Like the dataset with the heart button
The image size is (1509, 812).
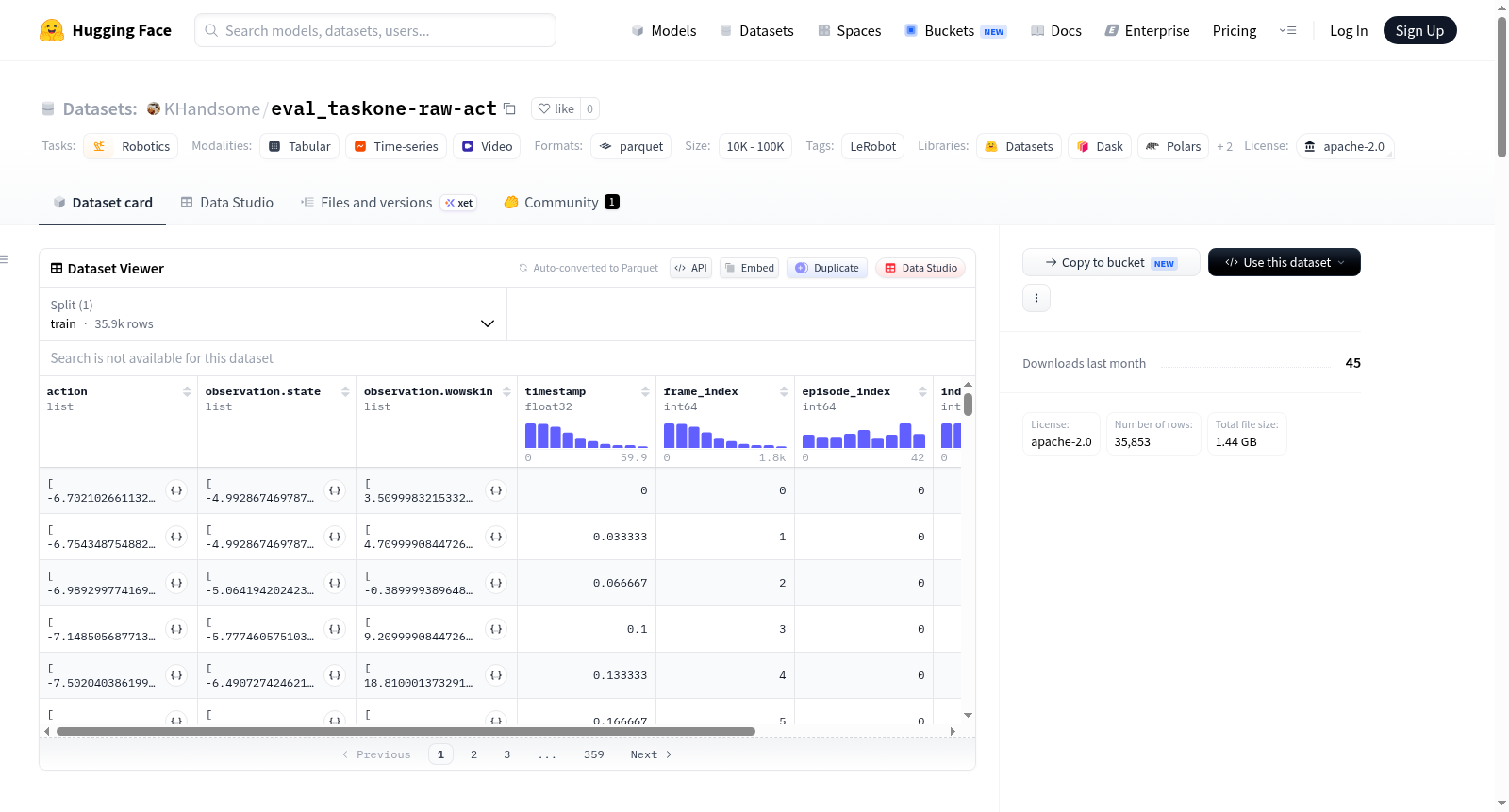coord(556,108)
